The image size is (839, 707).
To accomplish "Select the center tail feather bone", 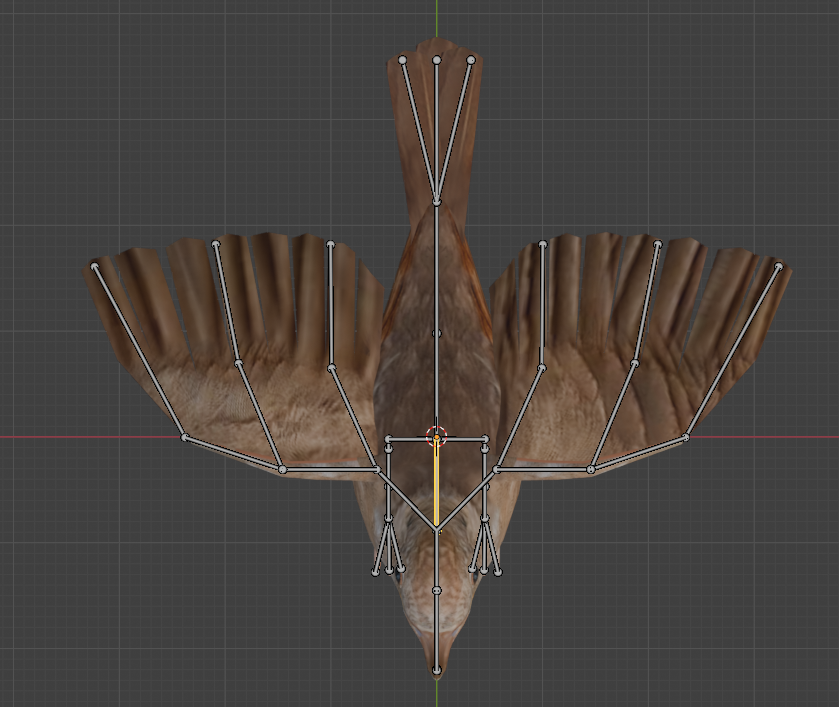I will (437, 130).
